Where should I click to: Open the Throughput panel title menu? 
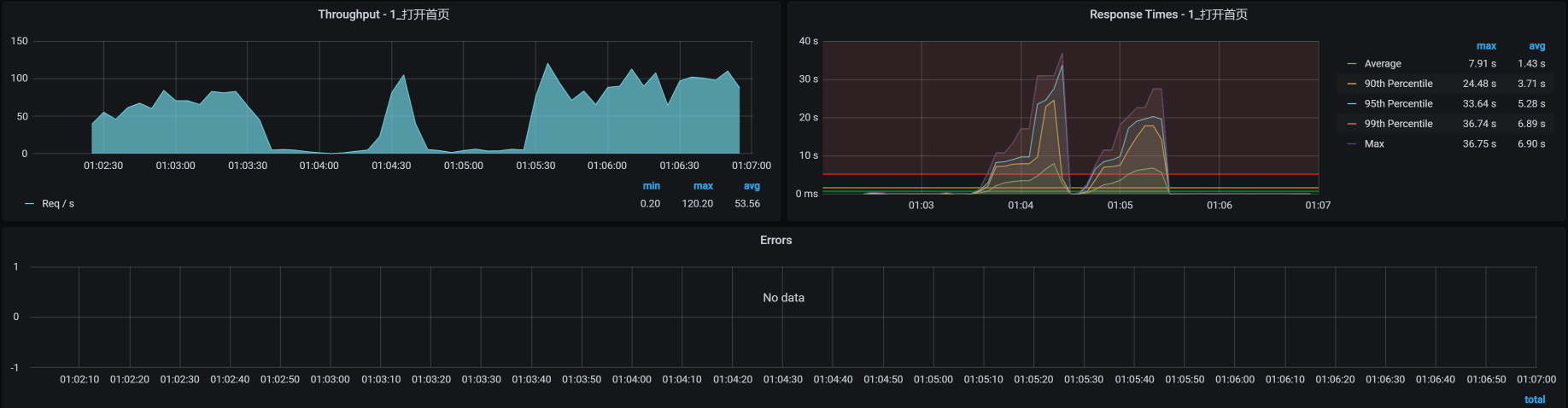383,15
